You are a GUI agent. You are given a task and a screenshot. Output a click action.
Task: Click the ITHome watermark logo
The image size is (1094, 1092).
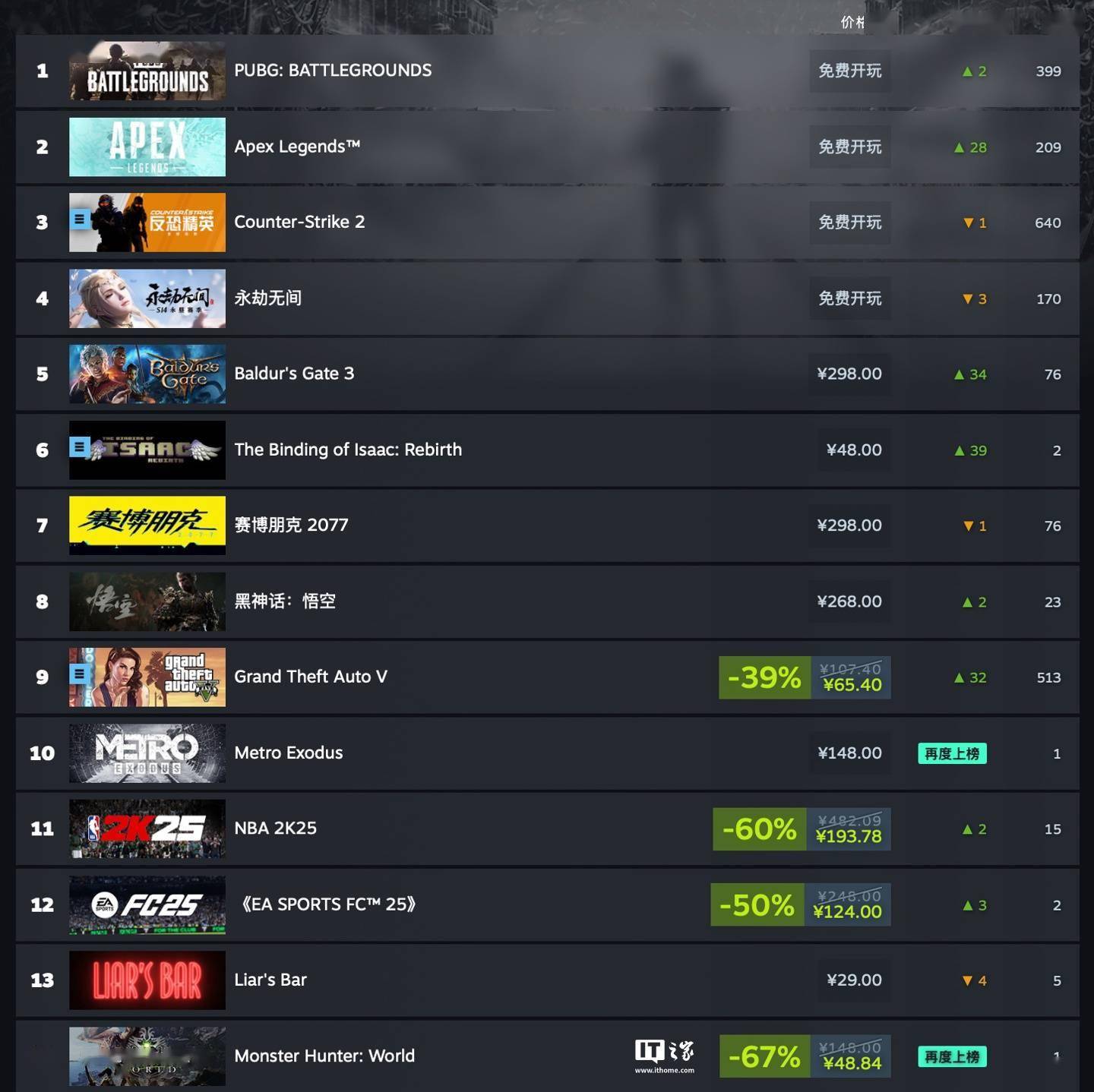[665, 1056]
